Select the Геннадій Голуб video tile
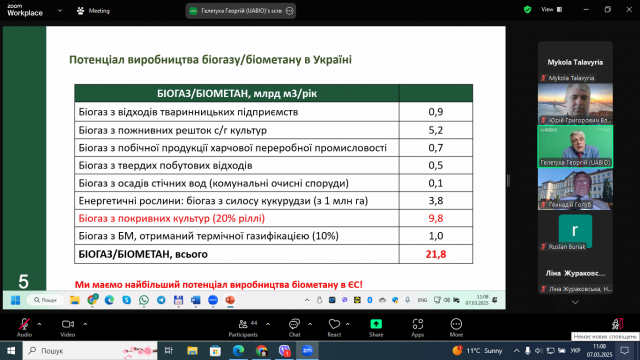Viewport: 640px width, 360px height. pos(575,189)
